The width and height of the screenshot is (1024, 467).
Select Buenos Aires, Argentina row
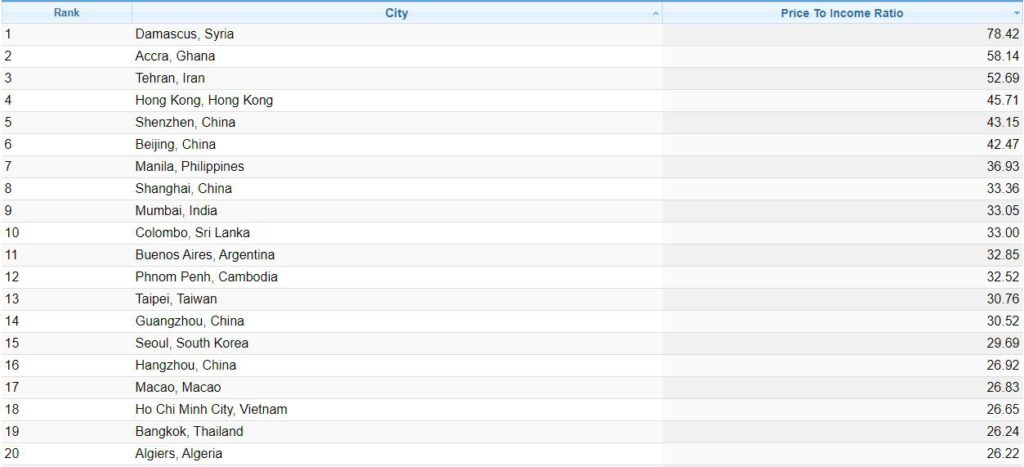[x=512, y=255]
